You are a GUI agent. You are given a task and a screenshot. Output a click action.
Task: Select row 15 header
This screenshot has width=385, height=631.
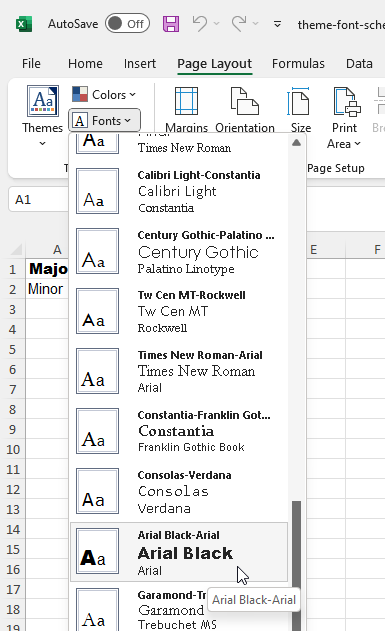tap(12, 549)
